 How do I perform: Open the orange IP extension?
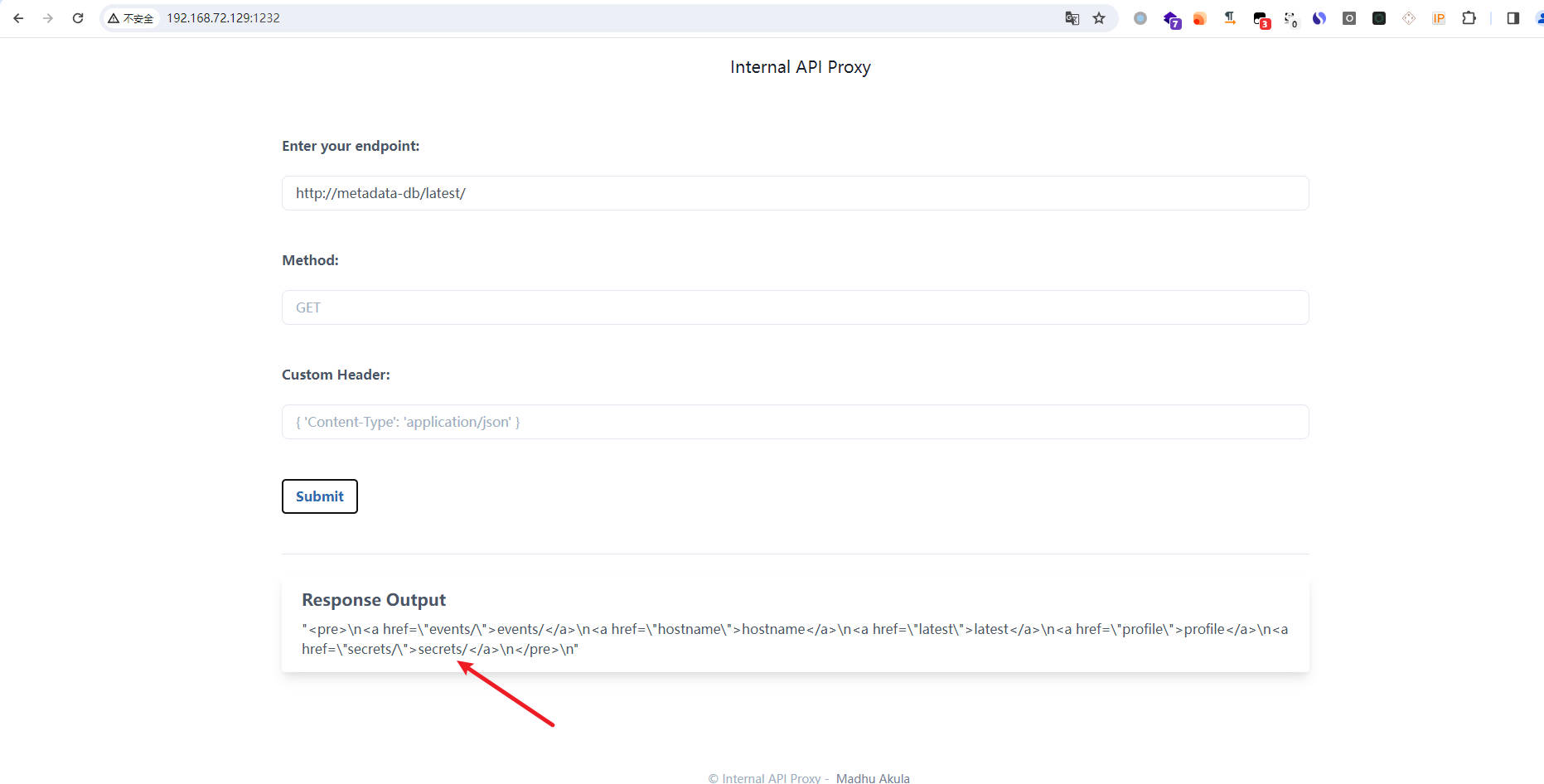point(1439,18)
